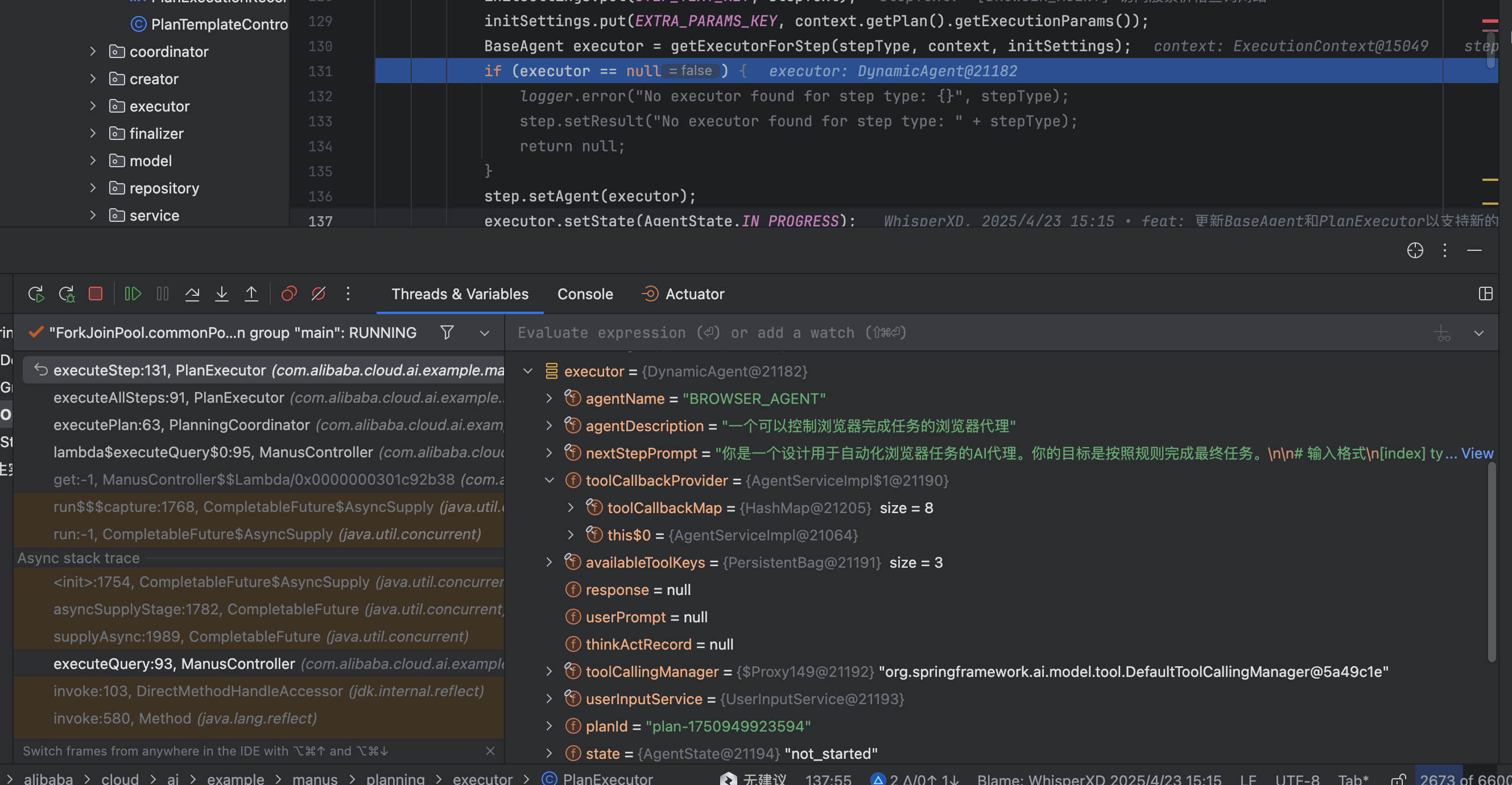The width and height of the screenshot is (1512, 785).
Task: Switch to the Console tab
Action: point(585,294)
